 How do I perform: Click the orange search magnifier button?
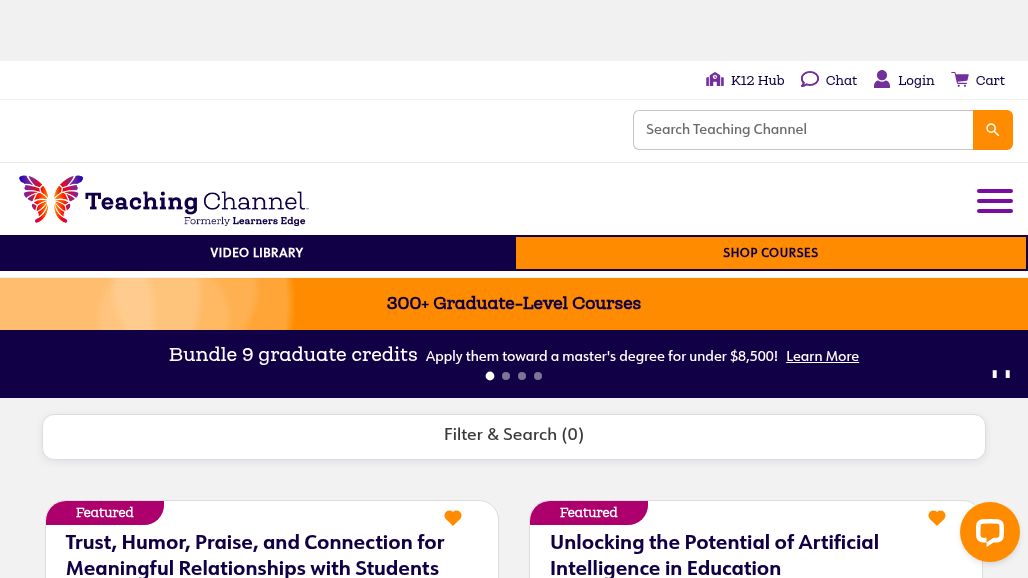pyautogui.click(x=993, y=130)
